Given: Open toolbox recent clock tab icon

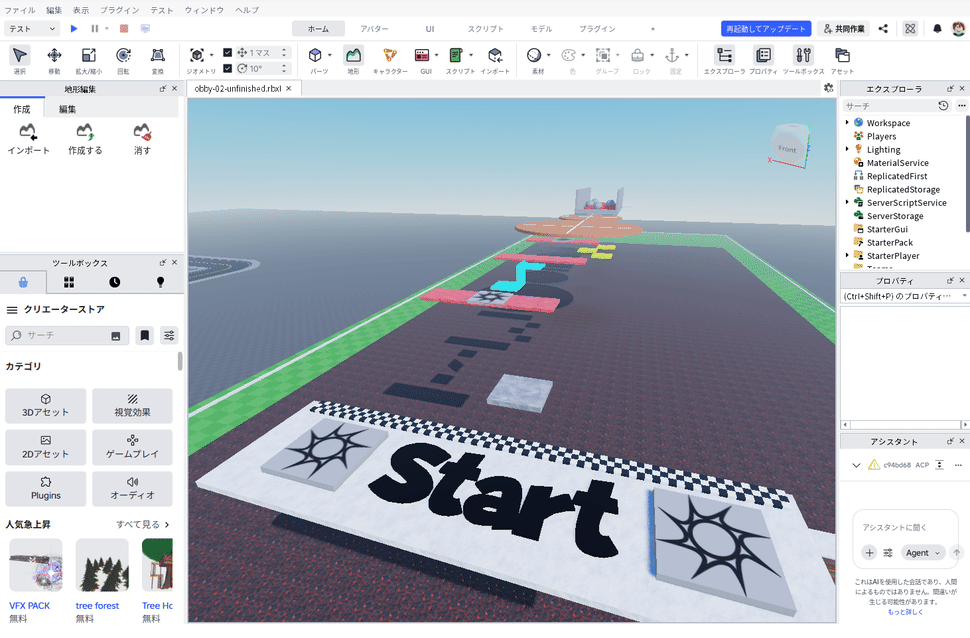Looking at the screenshot, I should pyautogui.click(x=114, y=282).
